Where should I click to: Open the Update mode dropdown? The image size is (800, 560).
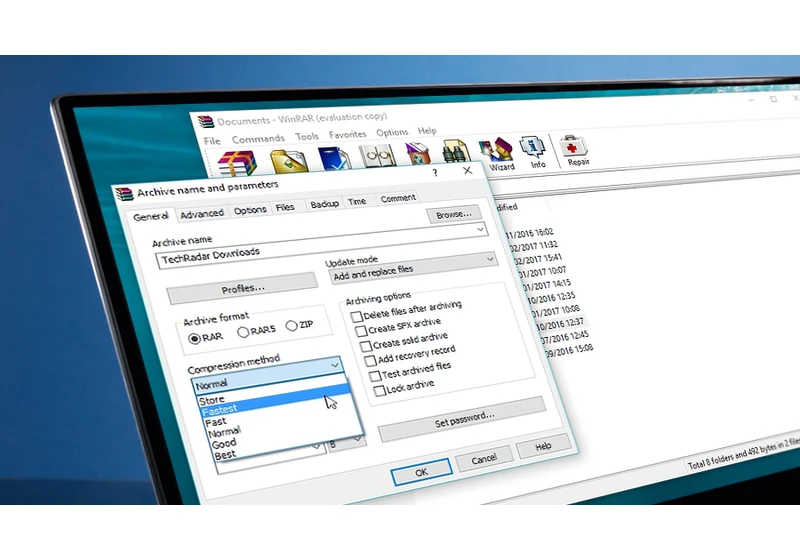pos(413,270)
